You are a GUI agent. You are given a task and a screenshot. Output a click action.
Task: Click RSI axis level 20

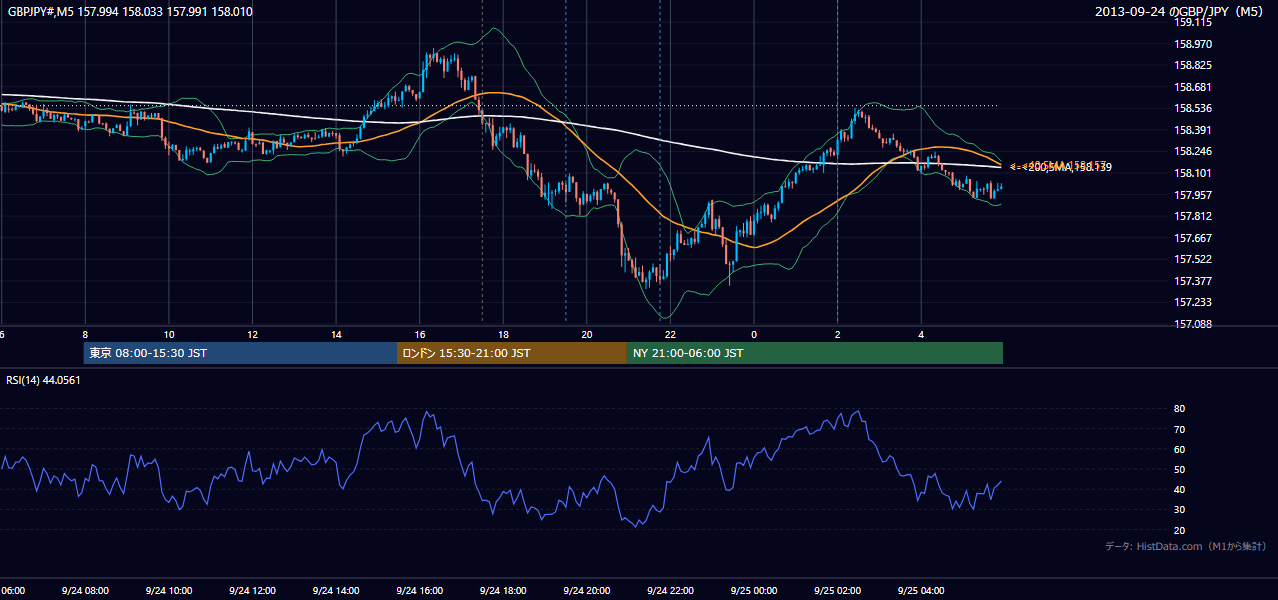tap(1179, 530)
